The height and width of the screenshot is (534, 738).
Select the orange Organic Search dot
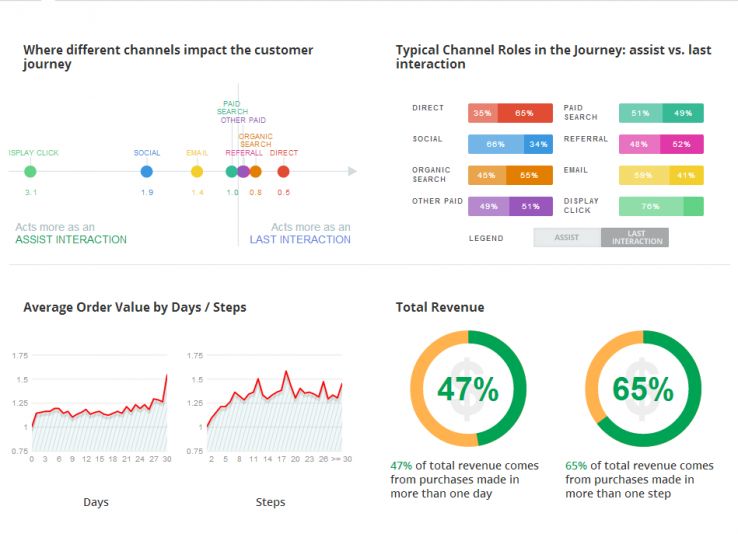[256, 172]
